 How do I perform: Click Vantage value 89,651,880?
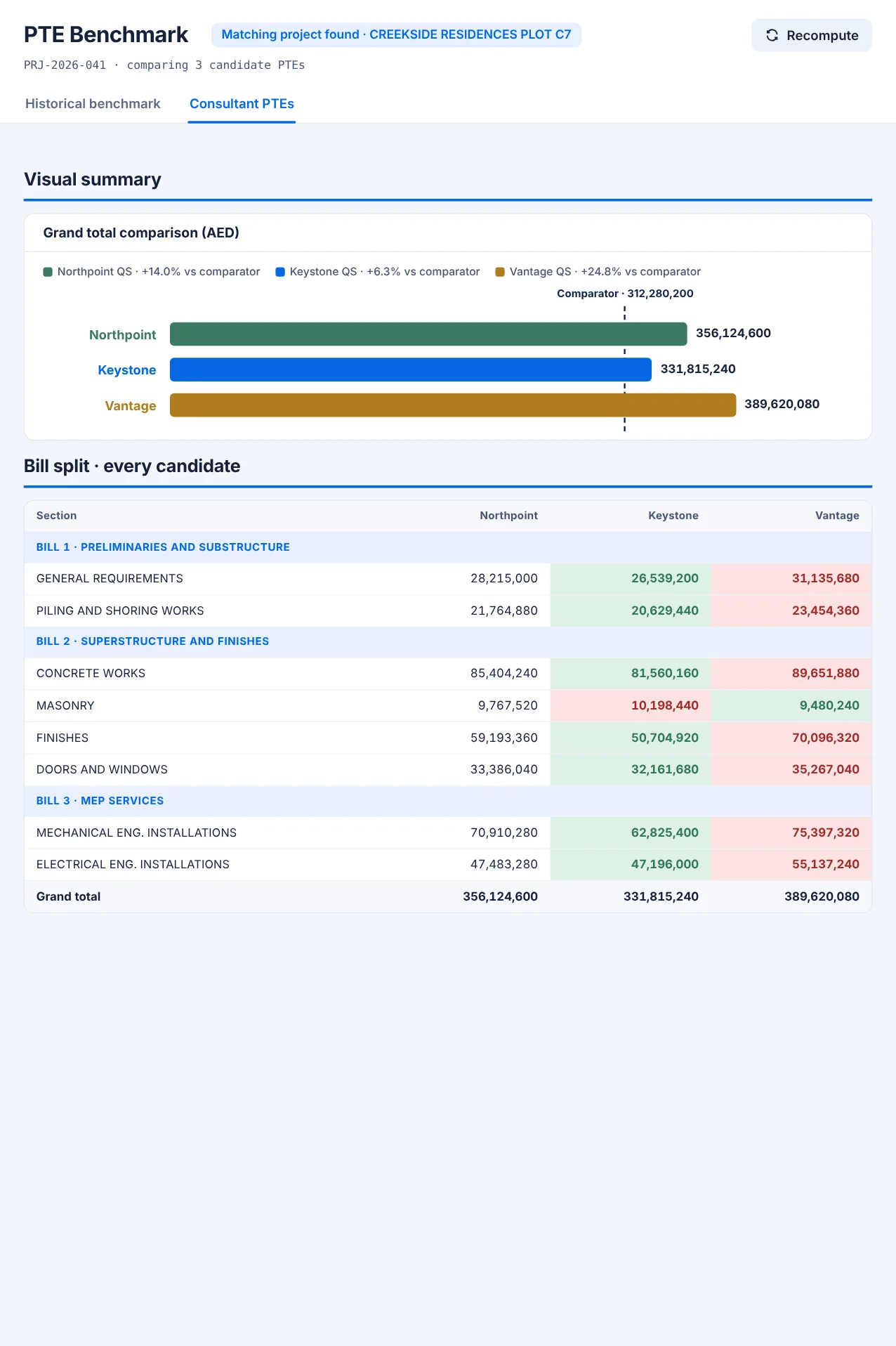tap(826, 674)
